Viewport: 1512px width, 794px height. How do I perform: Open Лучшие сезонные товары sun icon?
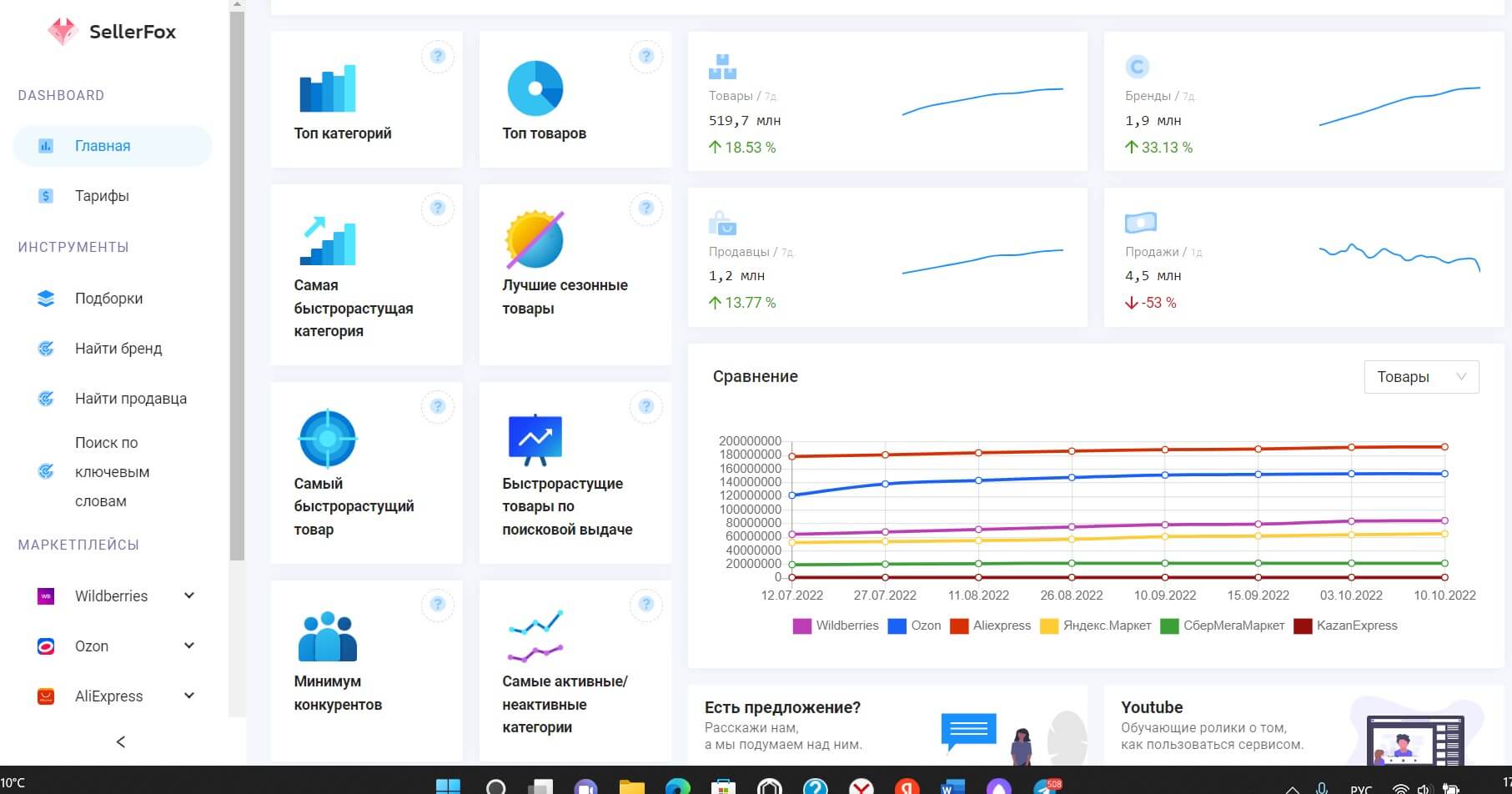pos(535,240)
